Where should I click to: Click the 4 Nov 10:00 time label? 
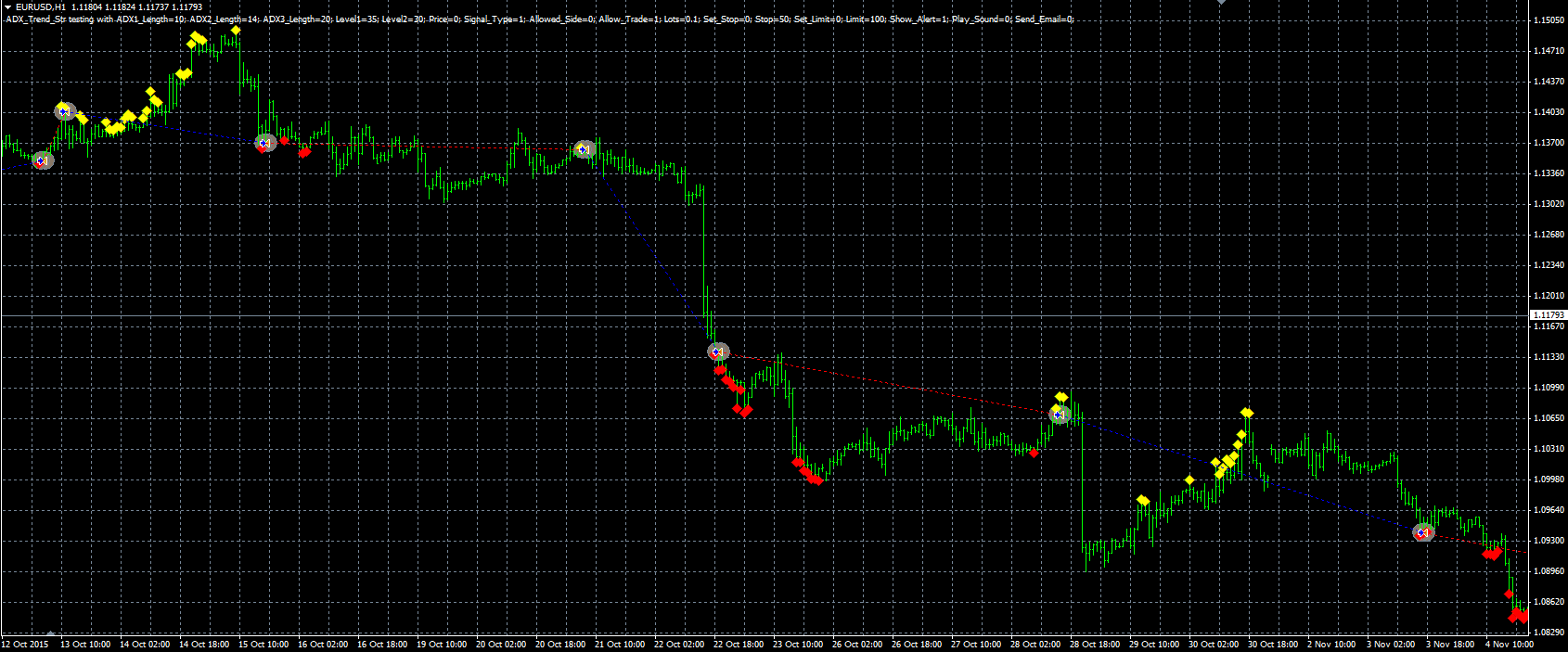[x=1509, y=644]
